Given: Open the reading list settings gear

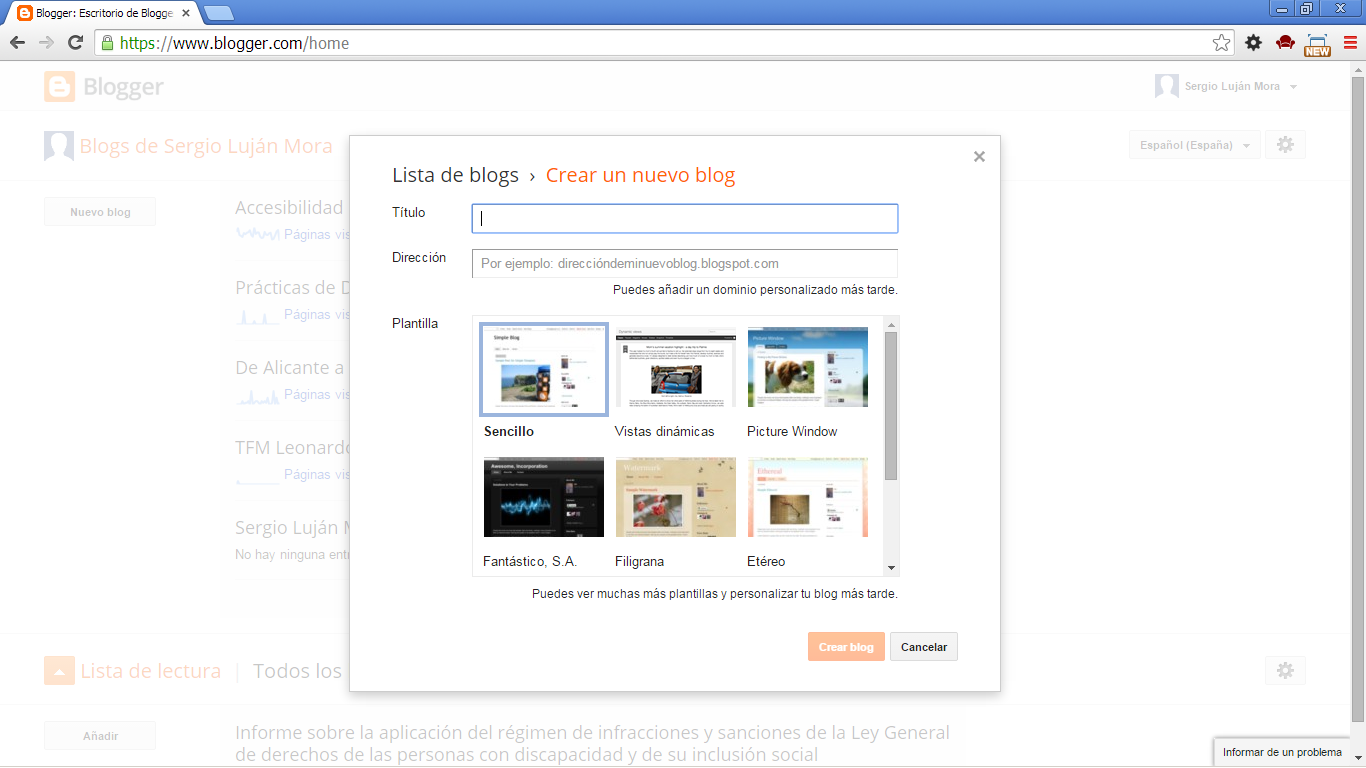Looking at the screenshot, I should pos(1285,670).
